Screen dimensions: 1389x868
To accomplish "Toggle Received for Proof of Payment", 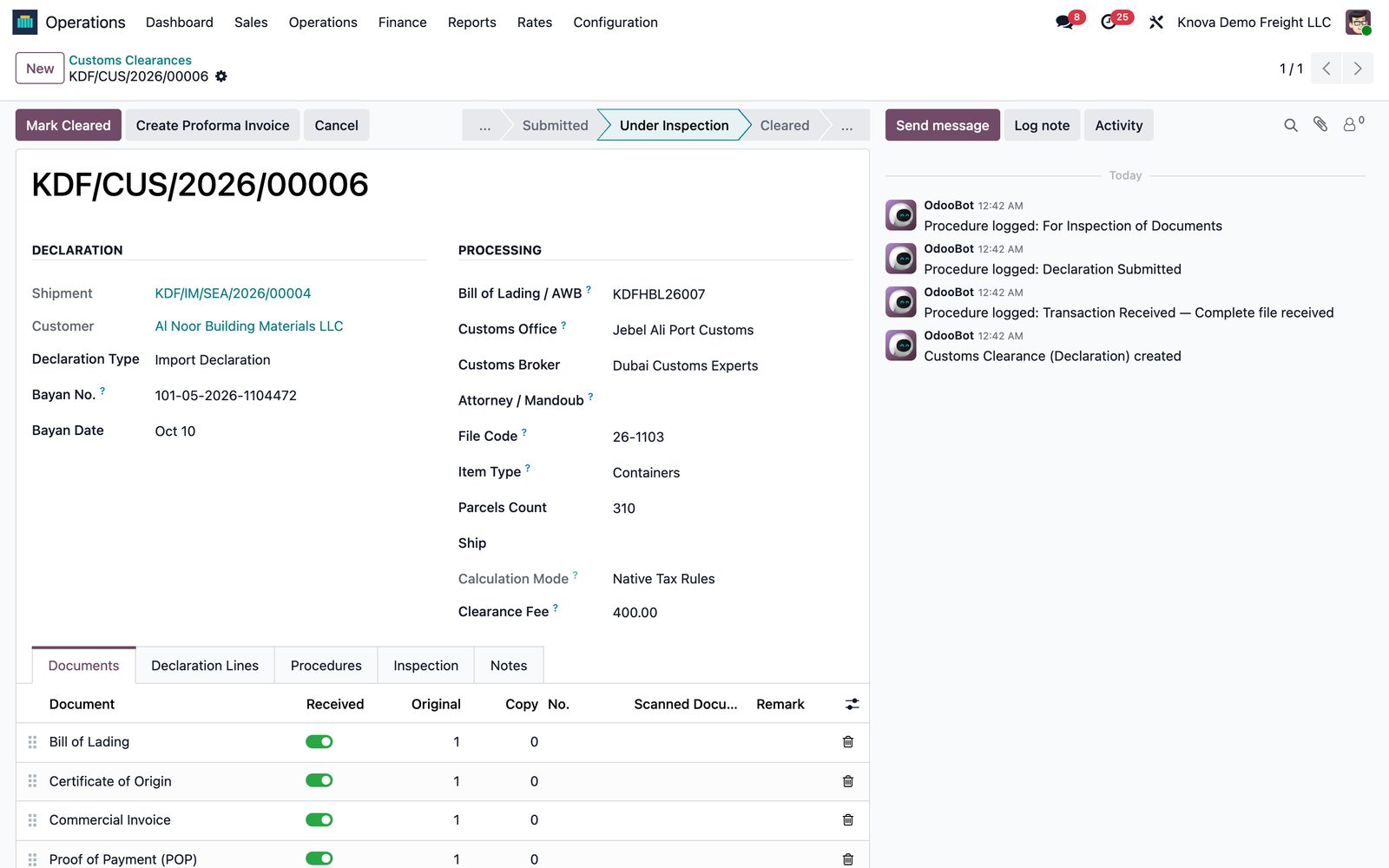I will 319,858.
